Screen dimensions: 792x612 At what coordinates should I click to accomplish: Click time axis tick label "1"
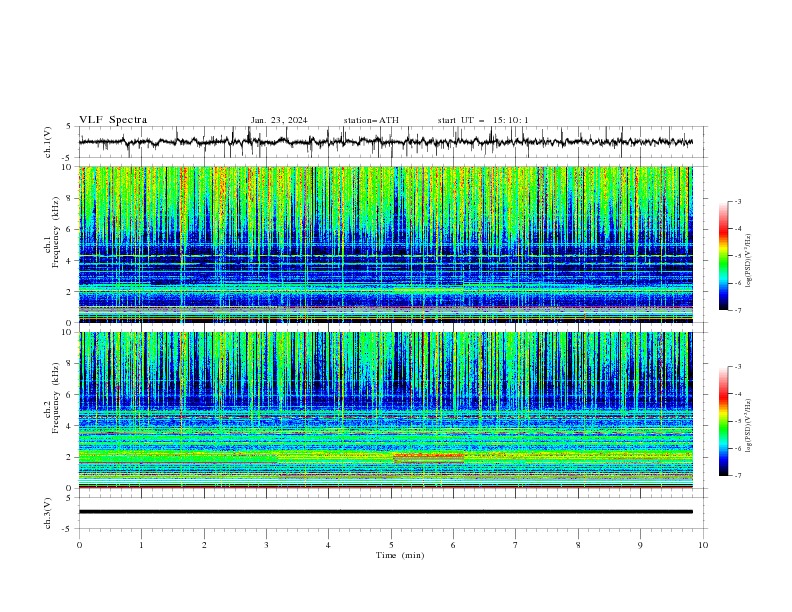point(141,545)
